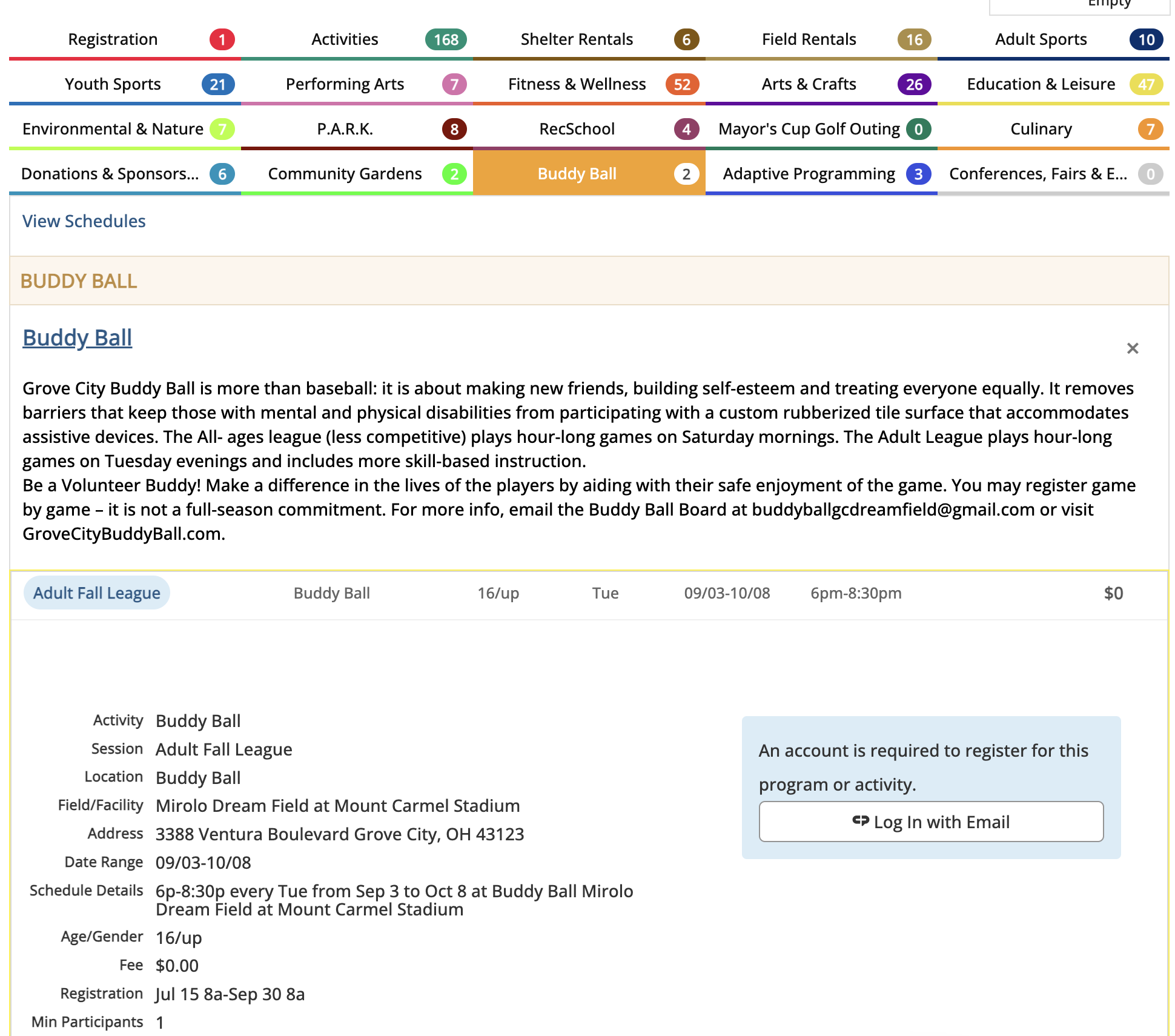Select the Activities tab
Screen dimensions: 1175x1036
click(345, 39)
